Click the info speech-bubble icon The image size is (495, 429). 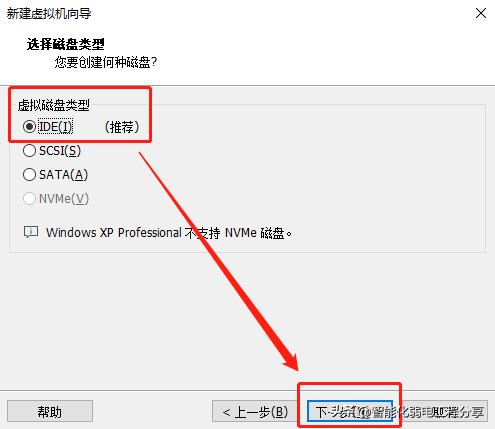point(31,232)
